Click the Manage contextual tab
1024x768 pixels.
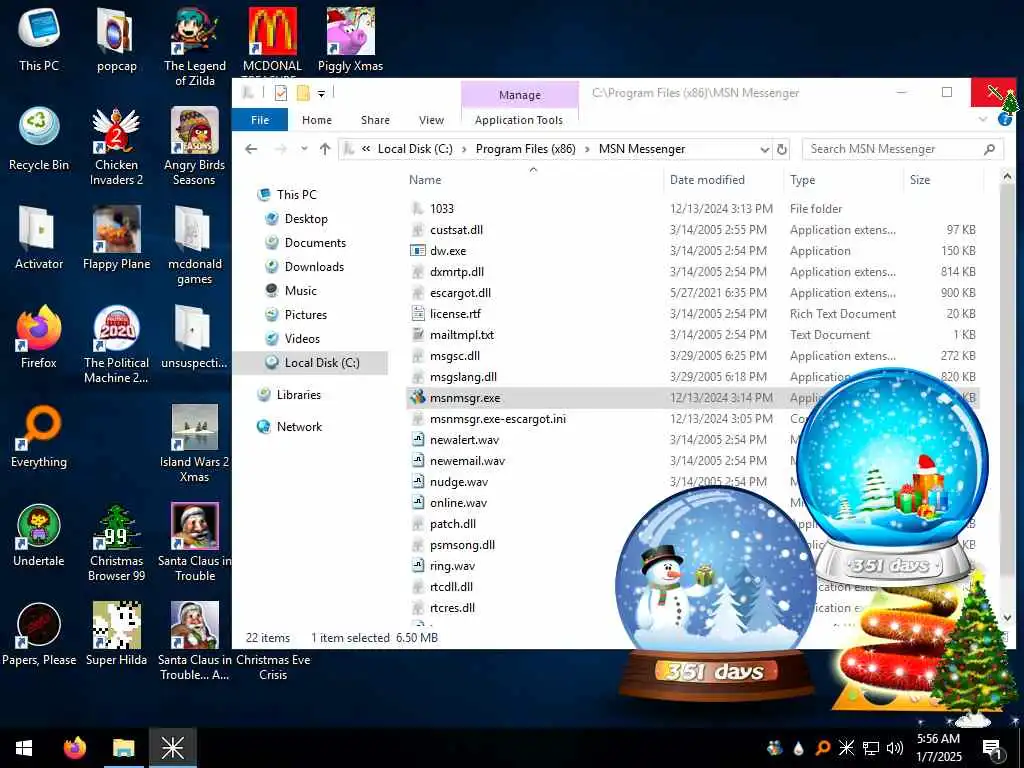pos(520,95)
